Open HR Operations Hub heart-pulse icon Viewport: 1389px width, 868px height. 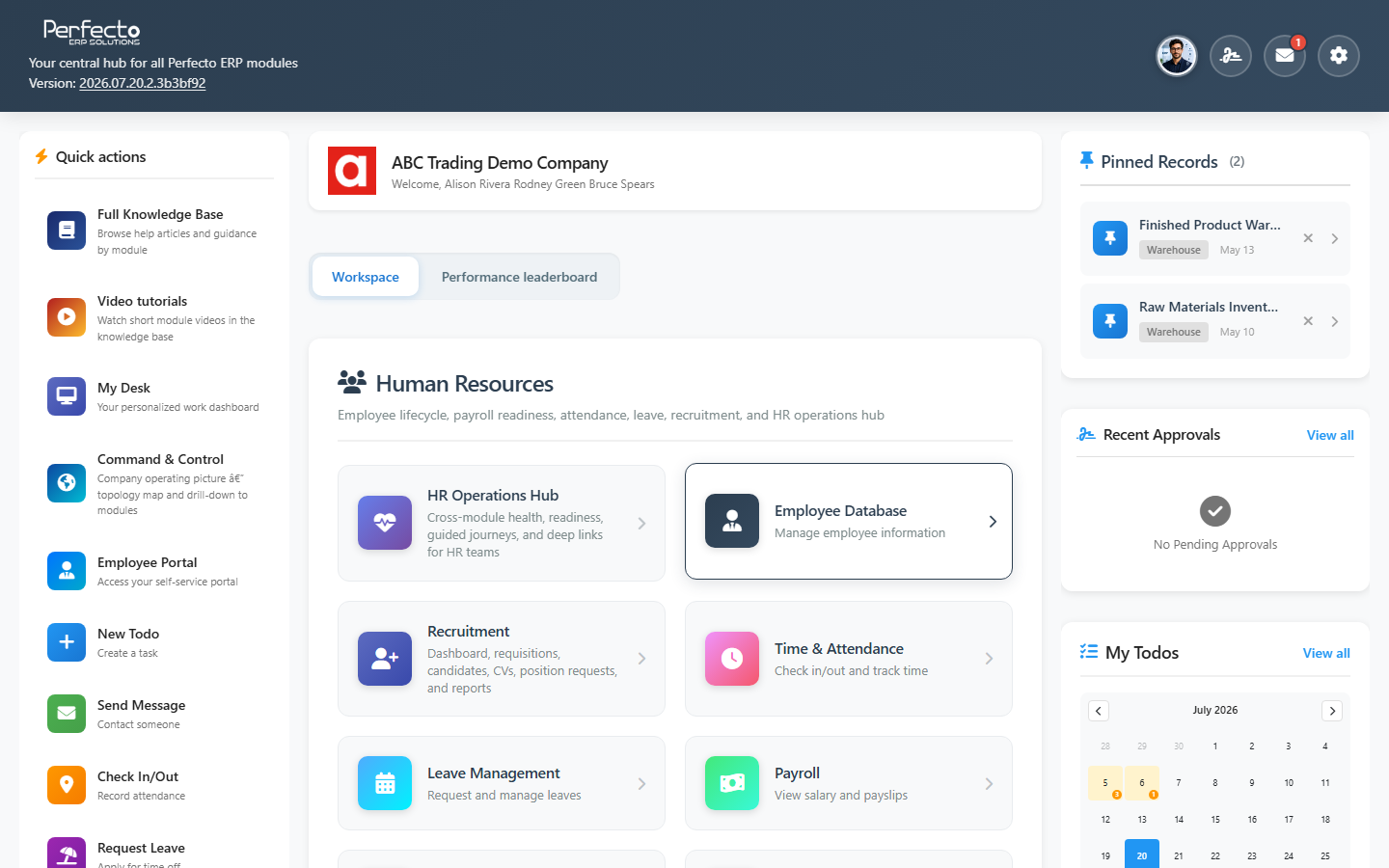click(x=385, y=523)
